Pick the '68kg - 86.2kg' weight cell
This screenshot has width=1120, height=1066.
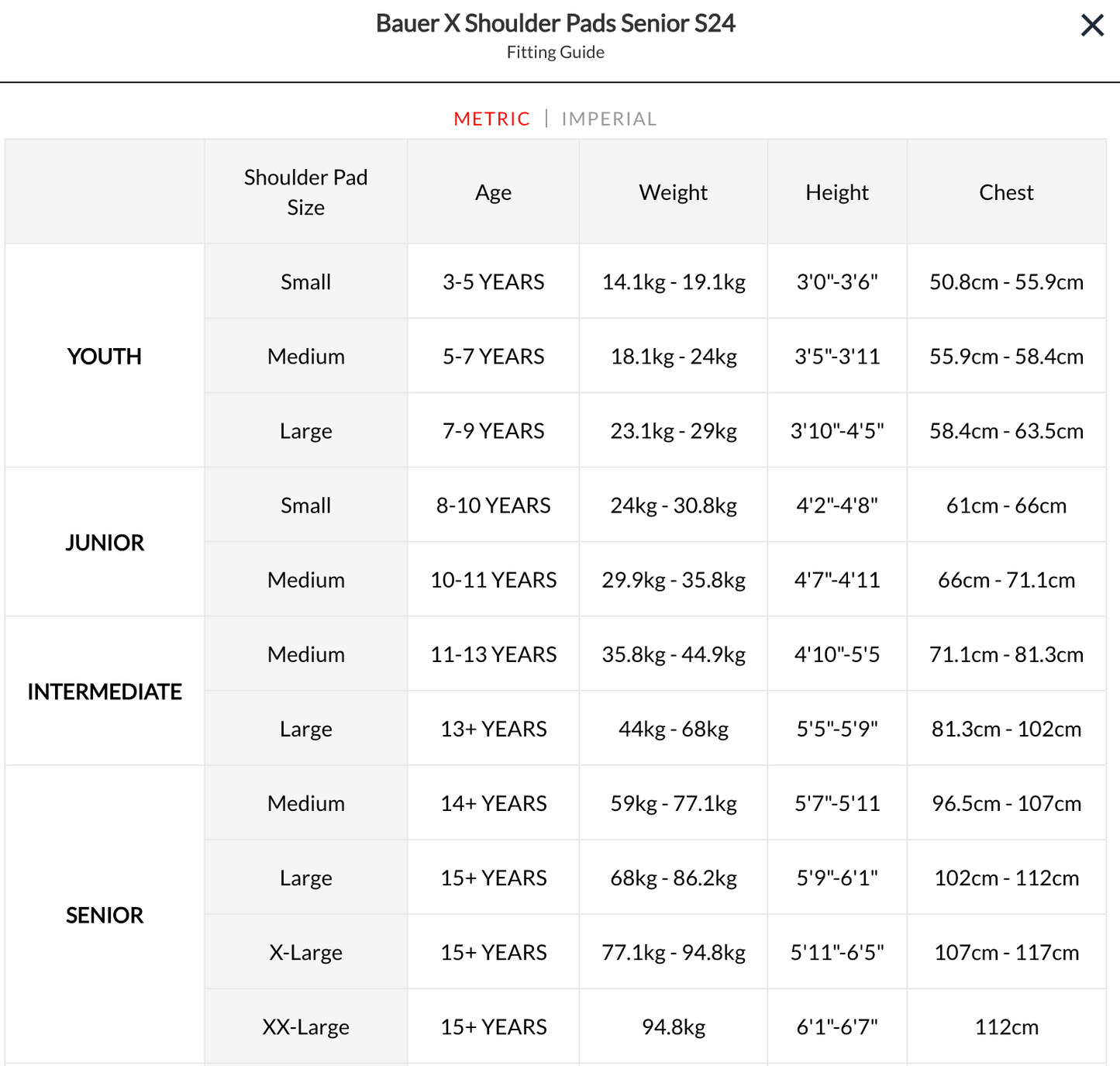674,878
